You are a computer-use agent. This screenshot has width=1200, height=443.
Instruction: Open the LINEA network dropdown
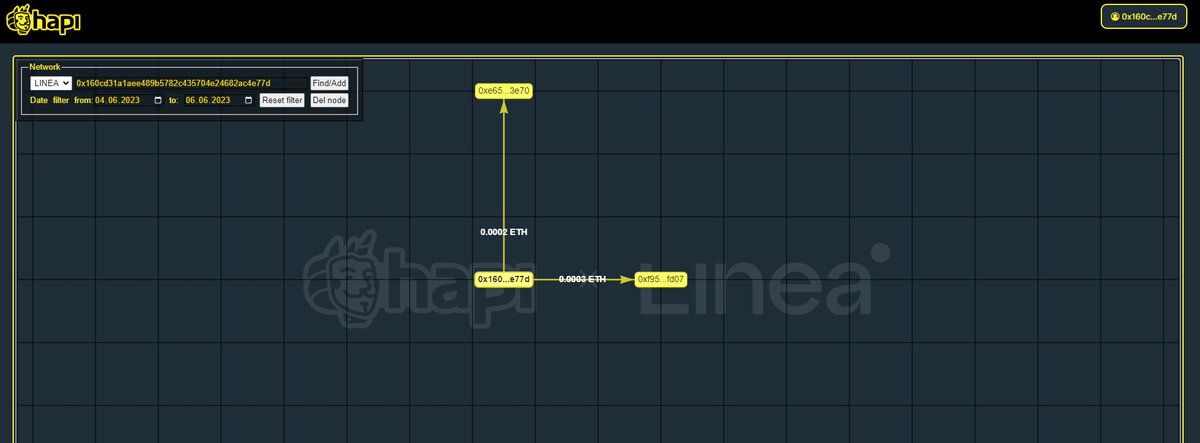[x=51, y=84]
